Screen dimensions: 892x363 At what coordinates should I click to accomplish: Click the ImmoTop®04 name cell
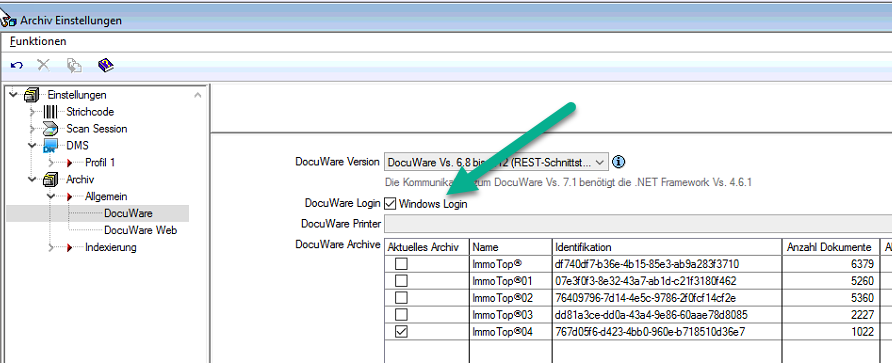coord(511,332)
